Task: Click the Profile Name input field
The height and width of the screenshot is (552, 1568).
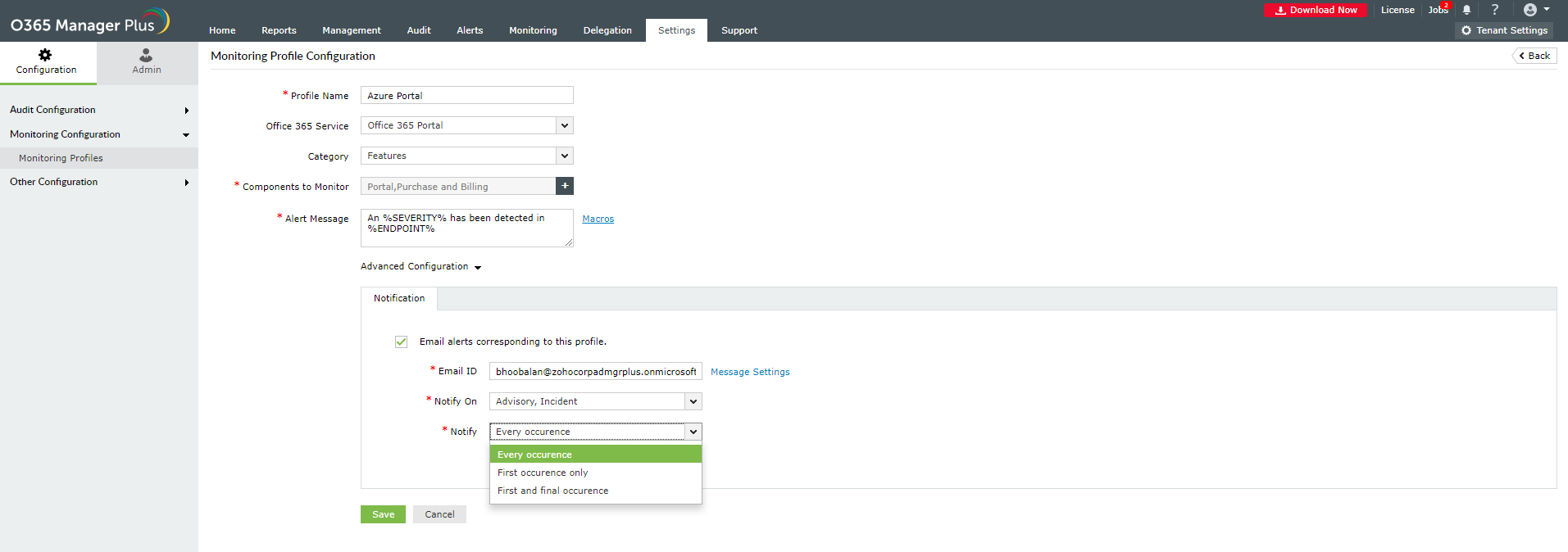Action: [466, 95]
